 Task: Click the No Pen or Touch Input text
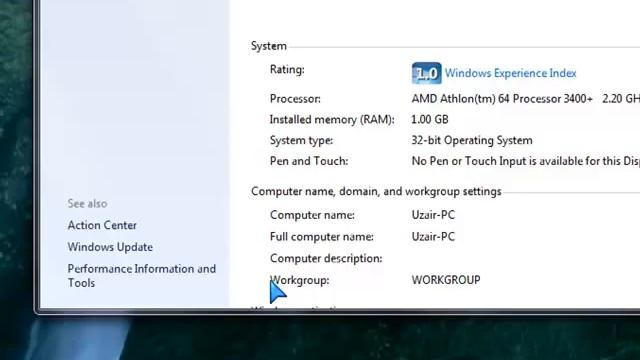(x=525, y=161)
